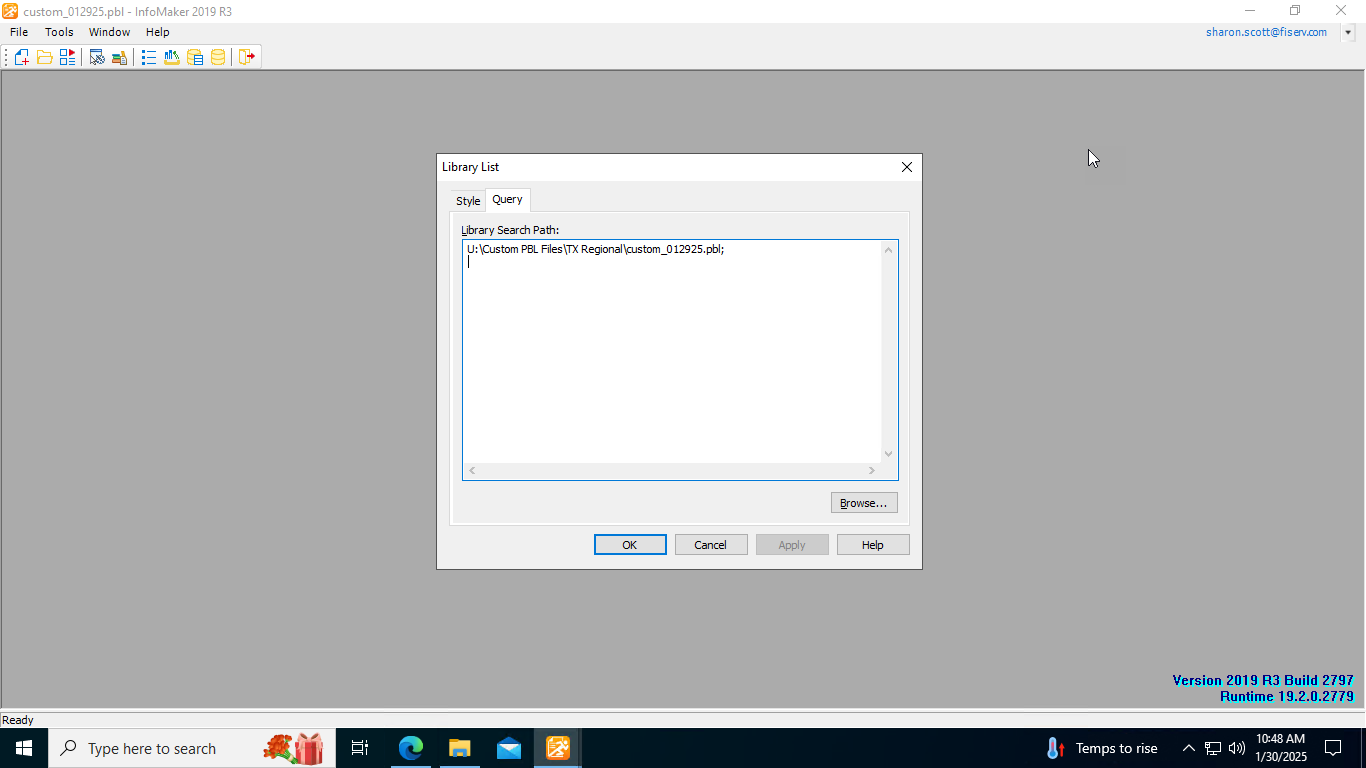Click the To-Do List icon

click(149, 57)
